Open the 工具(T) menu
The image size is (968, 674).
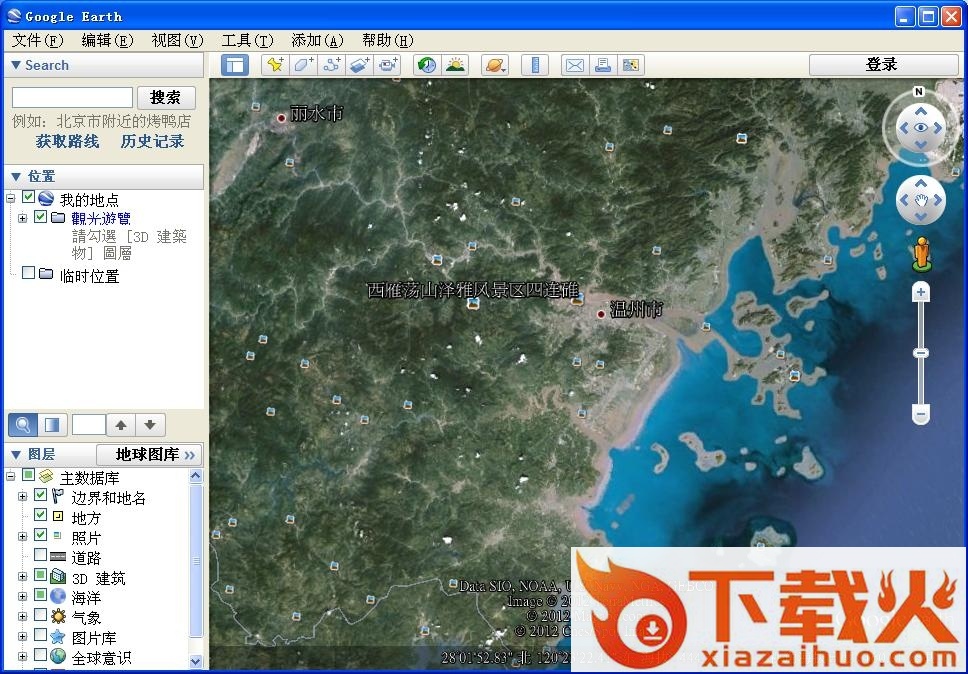247,40
